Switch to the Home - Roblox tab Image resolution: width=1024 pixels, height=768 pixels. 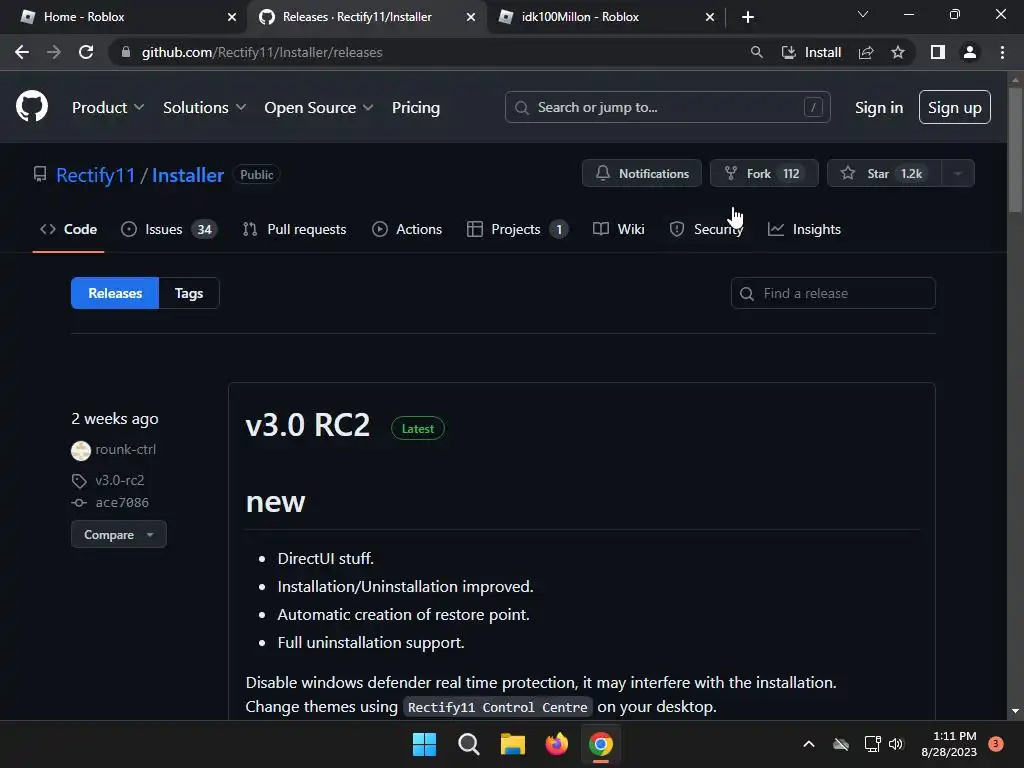pyautogui.click(x=124, y=17)
